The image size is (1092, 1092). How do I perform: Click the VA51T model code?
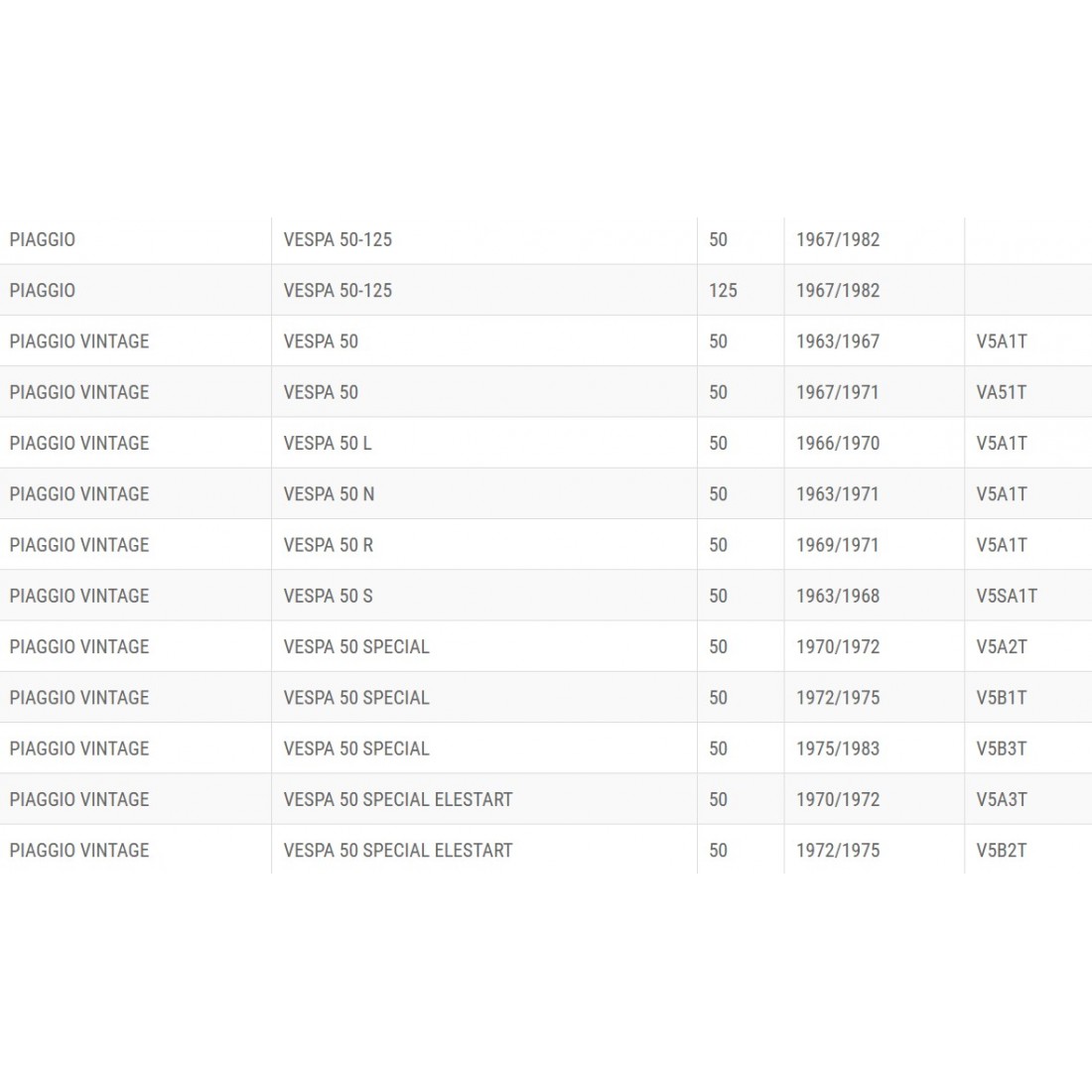(1002, 392)
